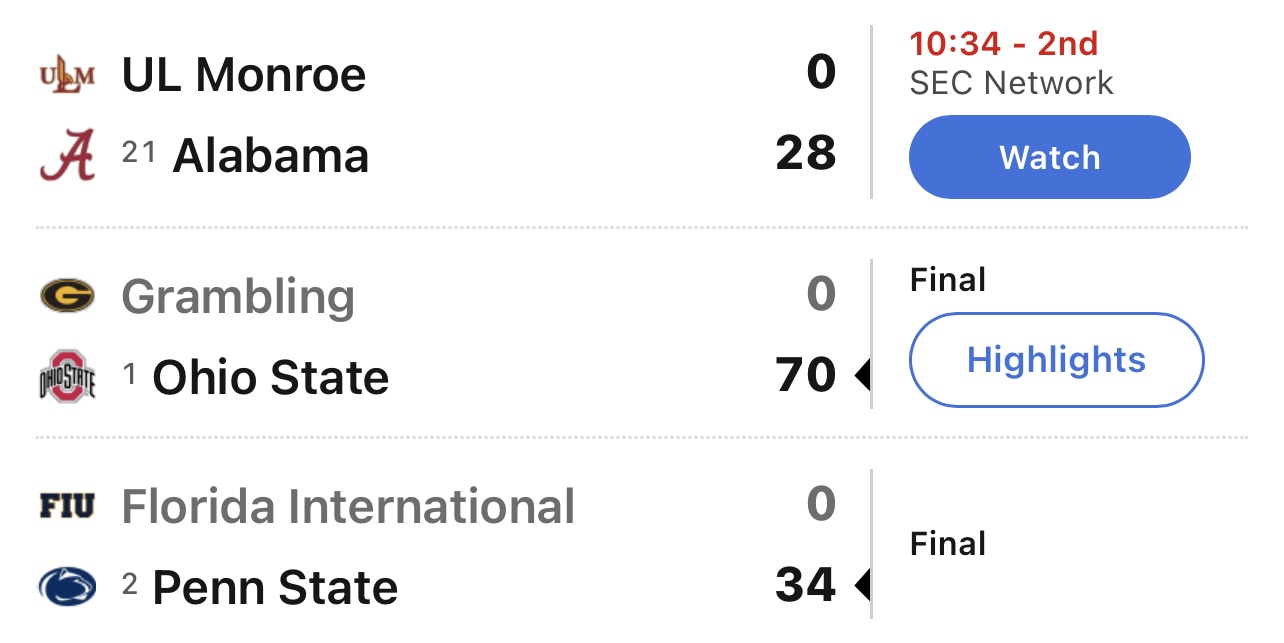Click the winner arrow beside Ohio State's 70

pyautogui.click(x=861, y=377)
